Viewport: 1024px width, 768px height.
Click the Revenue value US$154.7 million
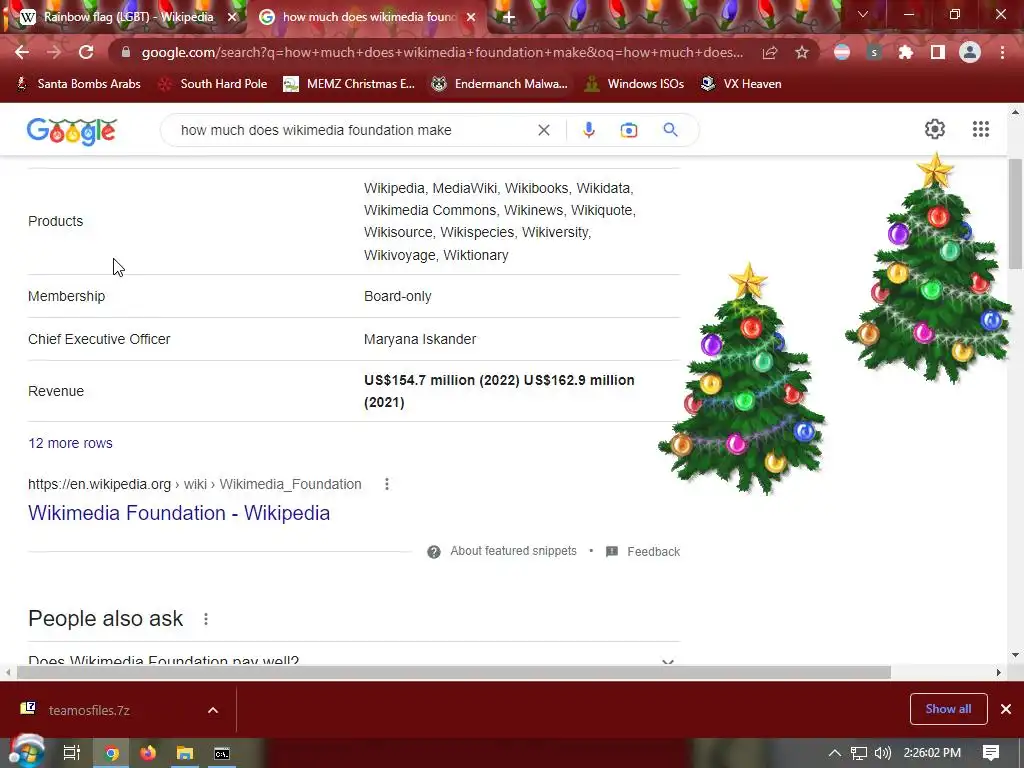coord(499,391)
